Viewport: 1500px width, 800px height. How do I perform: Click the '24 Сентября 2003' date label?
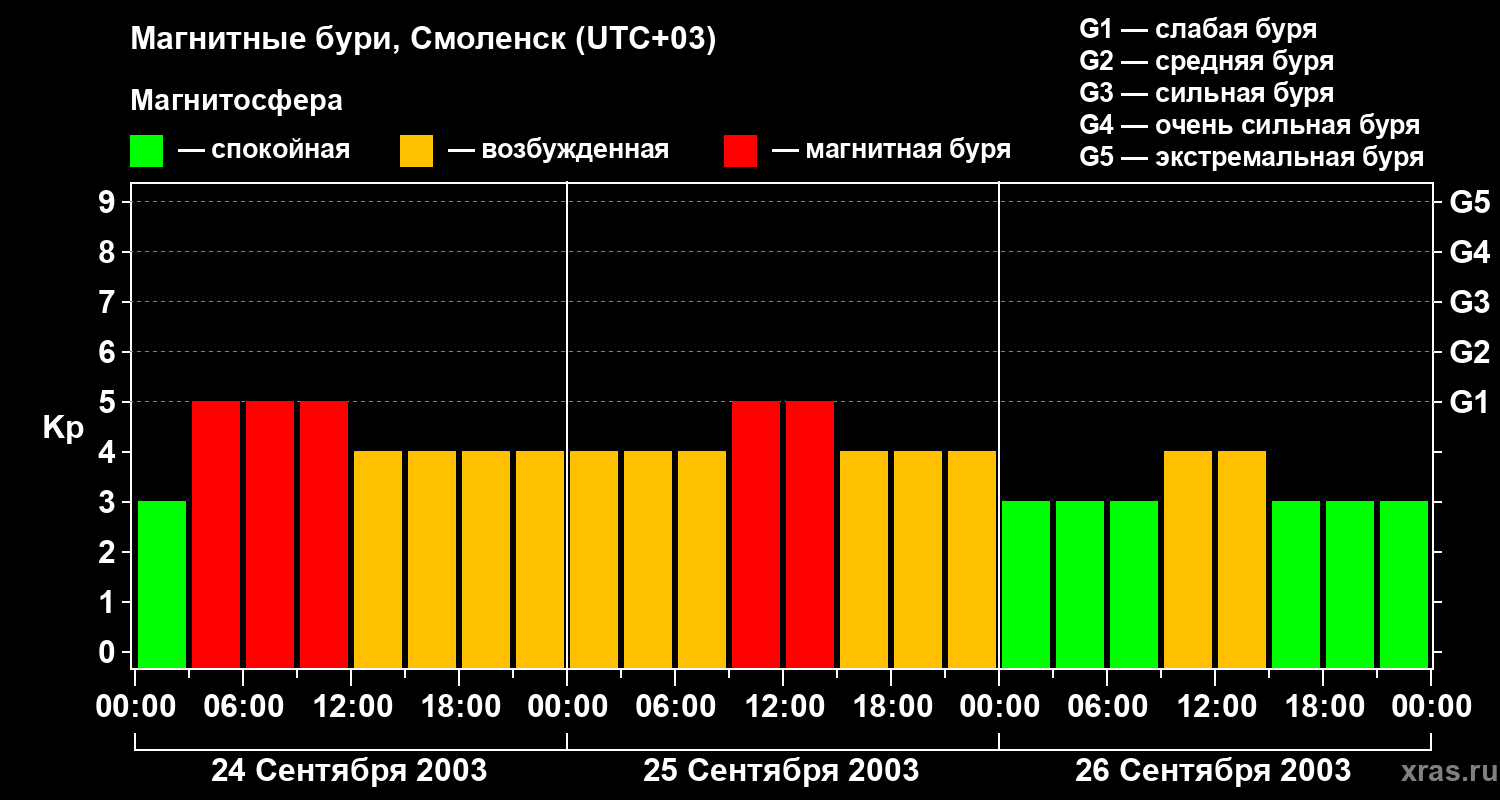[349, 771]
